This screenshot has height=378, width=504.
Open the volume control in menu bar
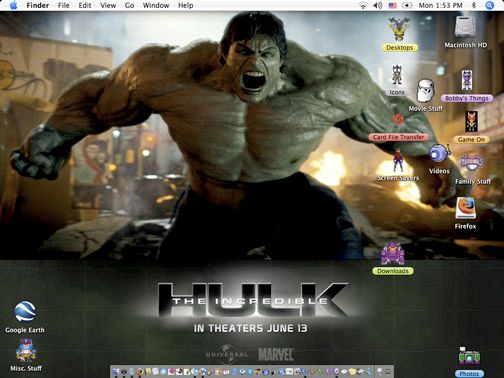[378, 5]
